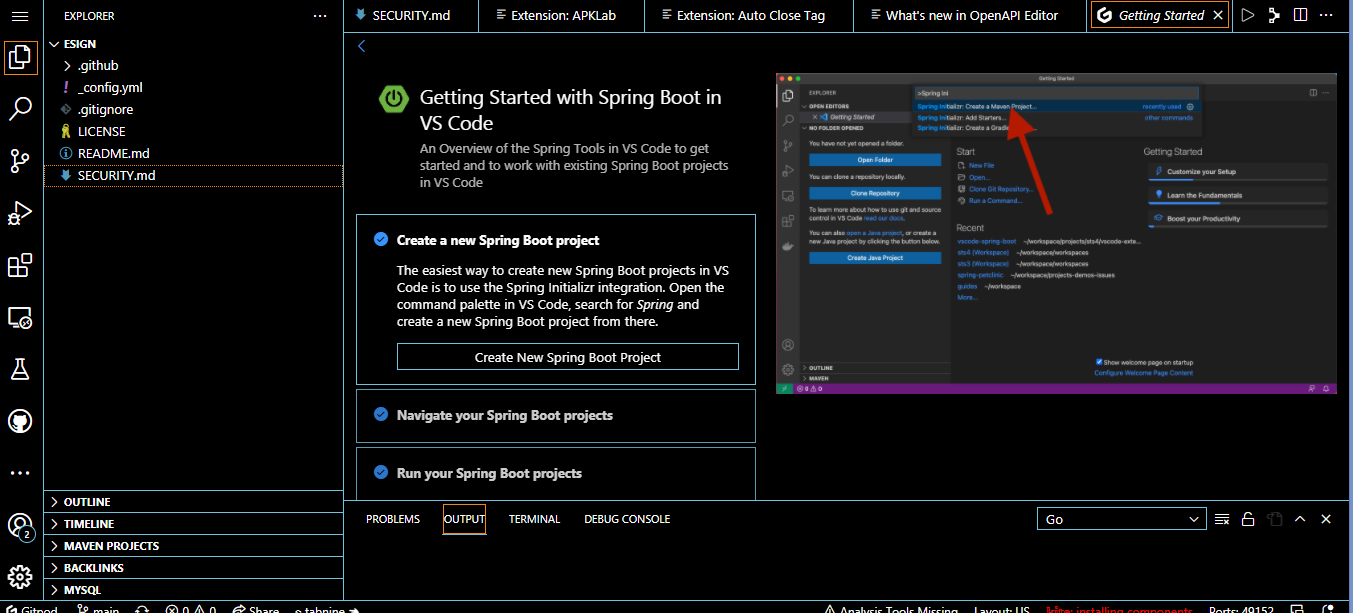Open the Run and Debug view
The image size is (1353, 613).
pyautogui.click(x=20, y=213)
